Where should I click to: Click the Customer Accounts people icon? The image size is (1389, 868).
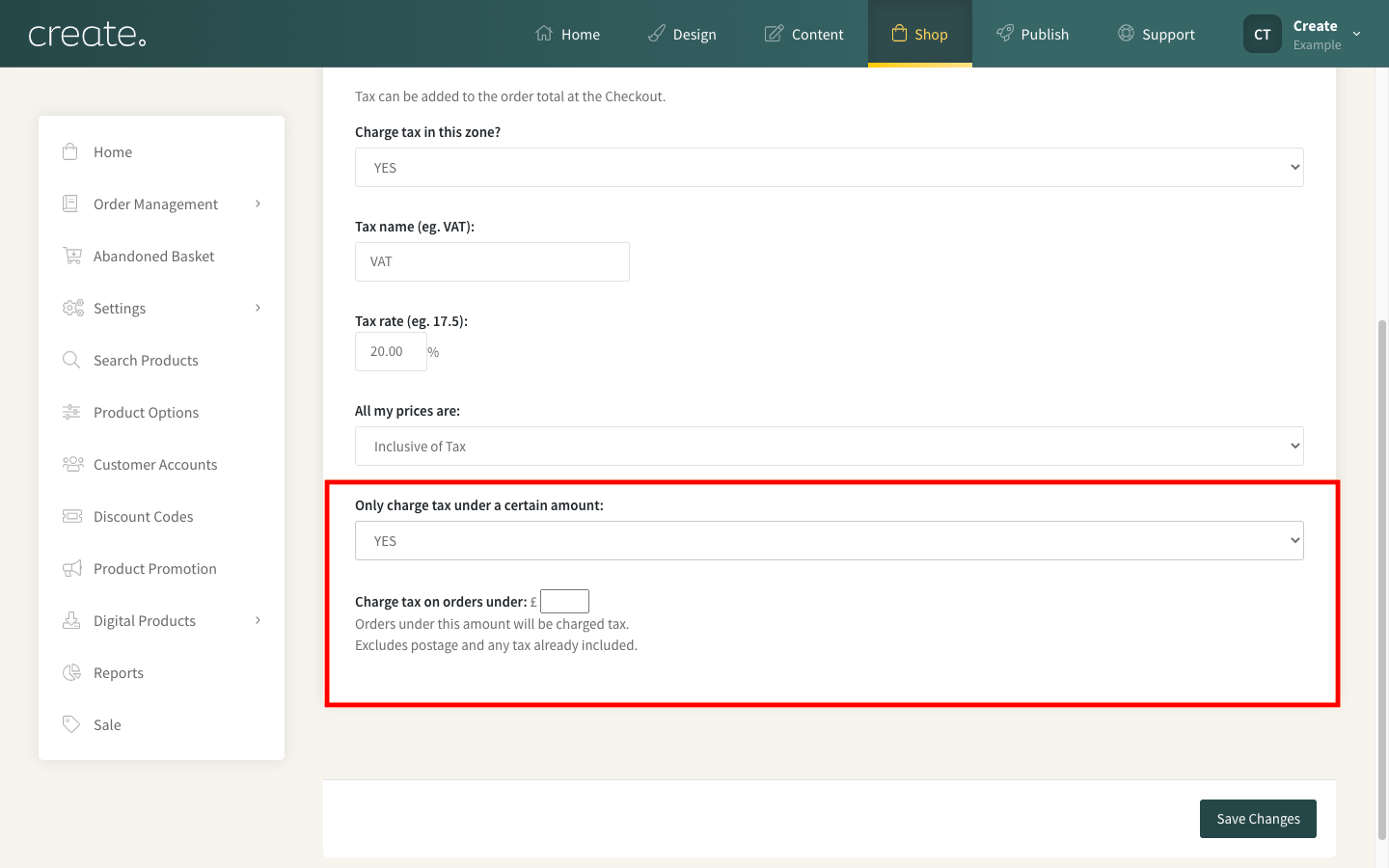[73, 464]
